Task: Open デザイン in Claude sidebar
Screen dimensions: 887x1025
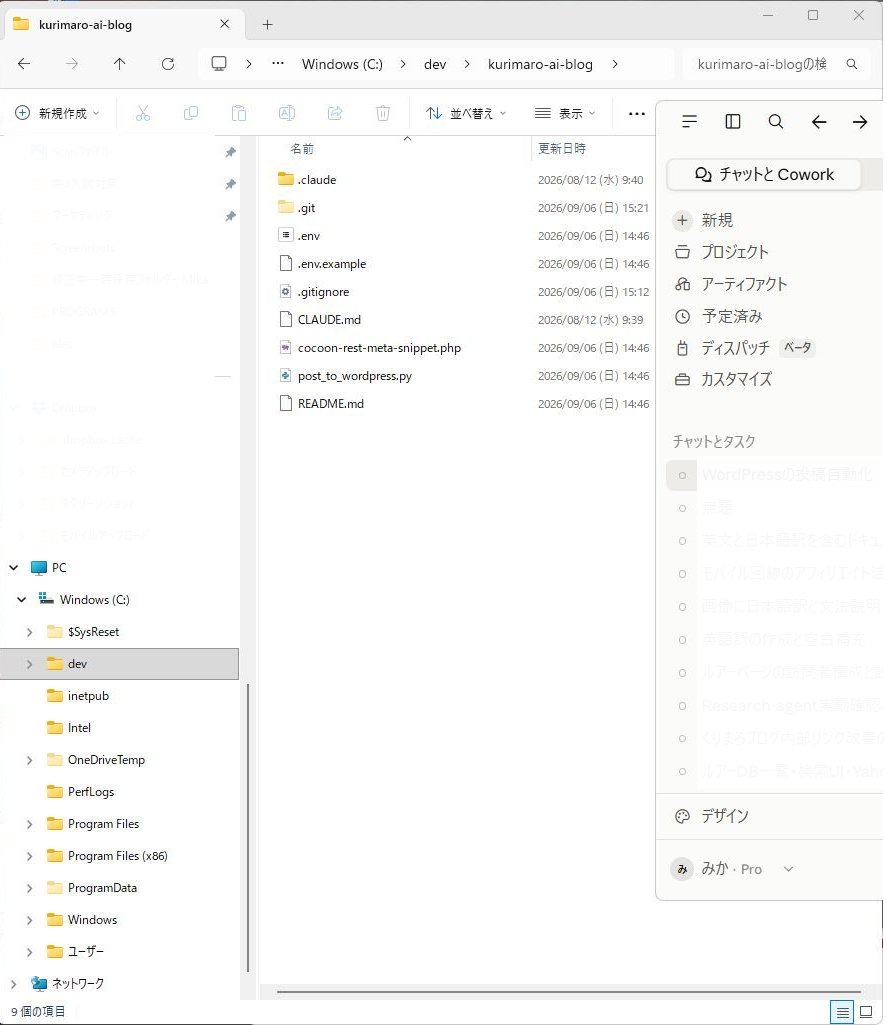Action: pyautogui.click(x=711, y=816)
